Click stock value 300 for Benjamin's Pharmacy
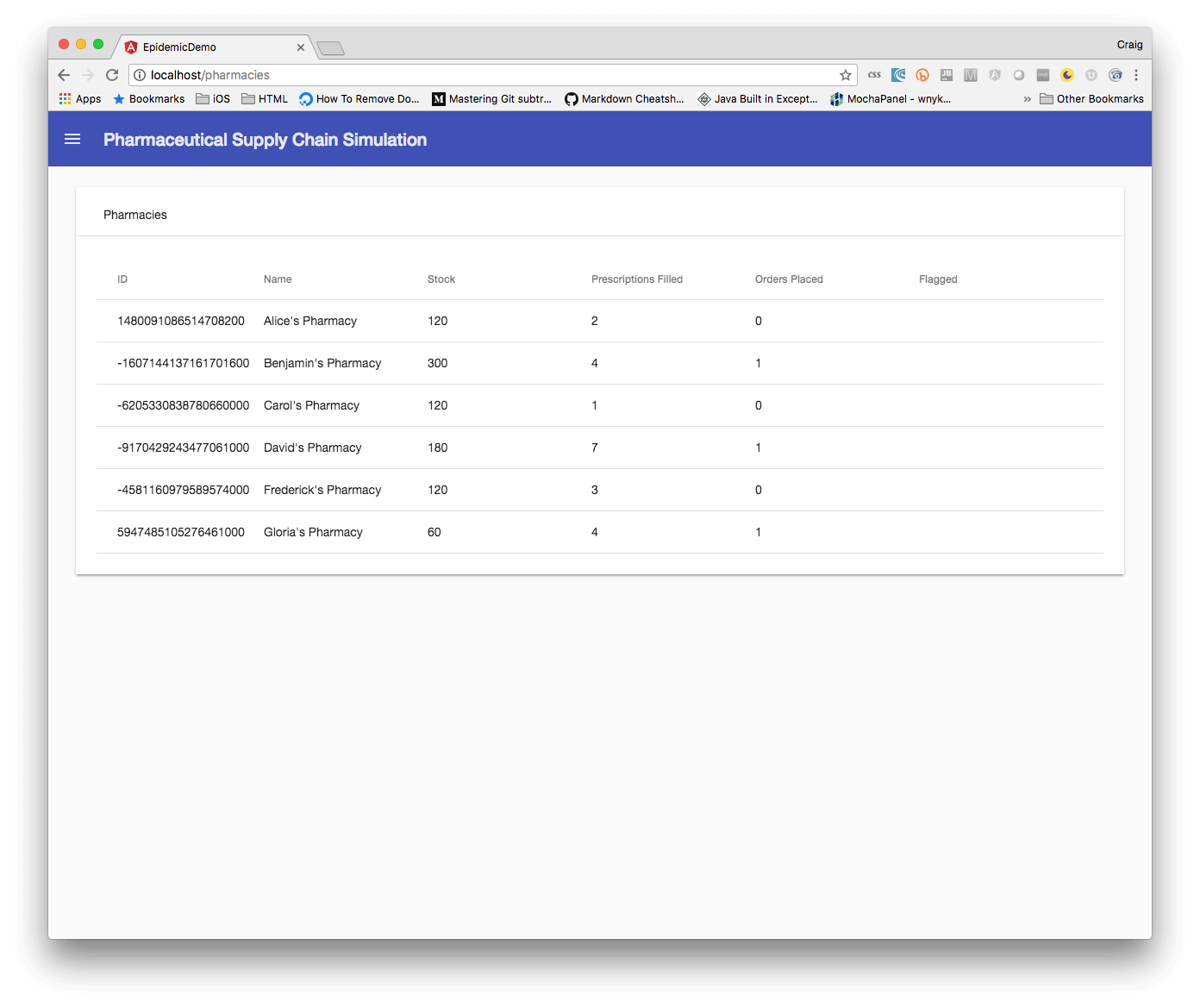The width and height of the screenshot is (1200, 1008). pos(438,363)
